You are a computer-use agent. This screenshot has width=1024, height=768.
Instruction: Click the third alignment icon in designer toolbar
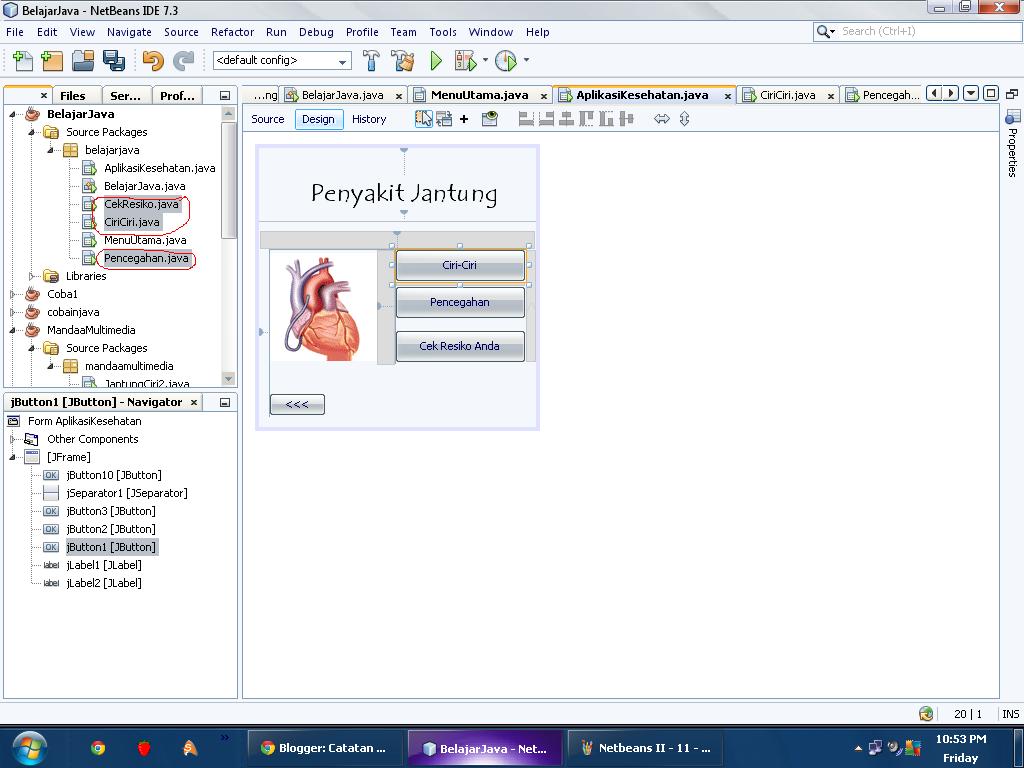[566, 119]
